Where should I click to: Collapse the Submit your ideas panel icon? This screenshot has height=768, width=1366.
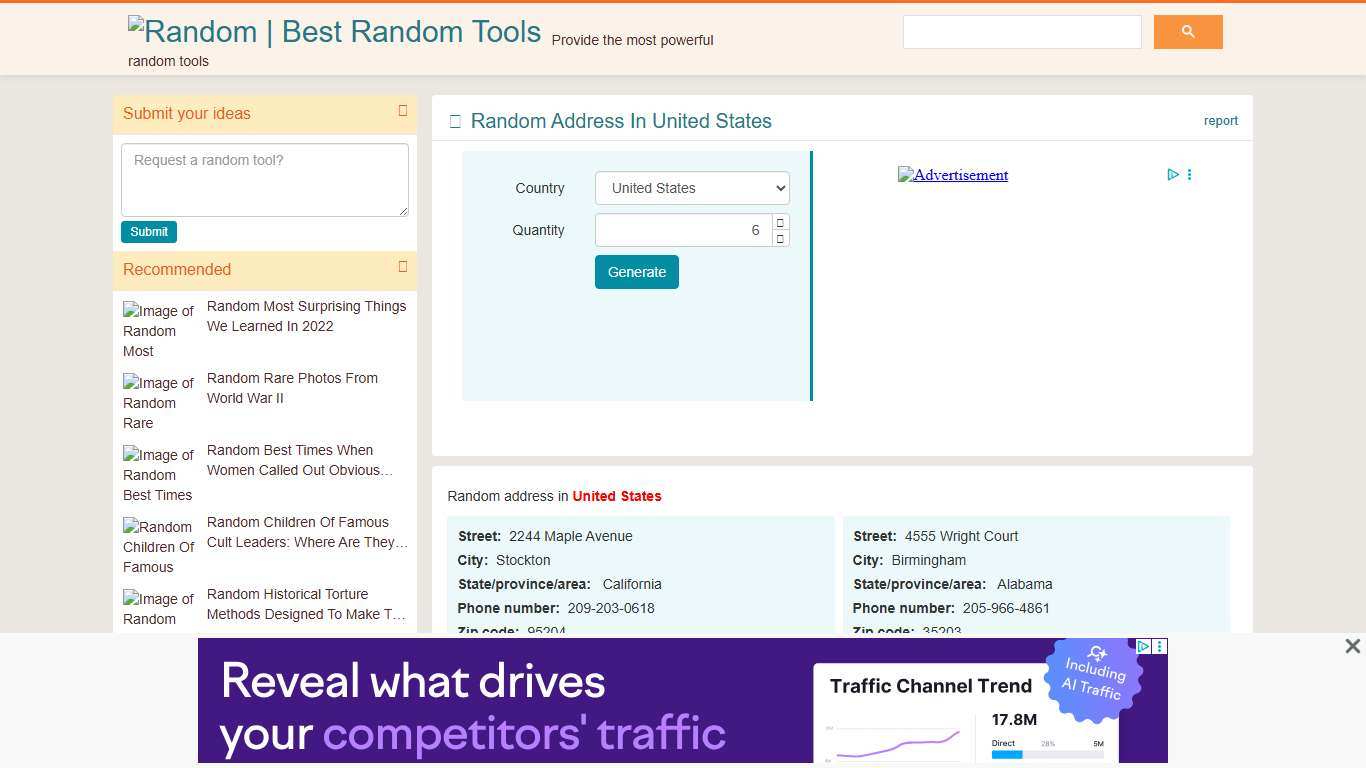(403, 110)
